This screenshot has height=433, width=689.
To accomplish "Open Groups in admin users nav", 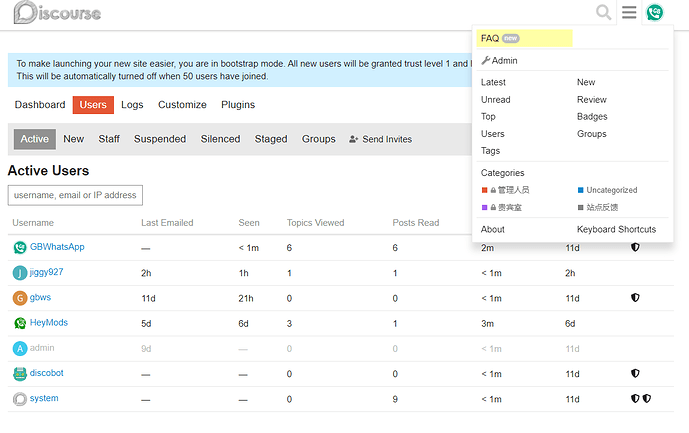I will click(x=319, y=139).
